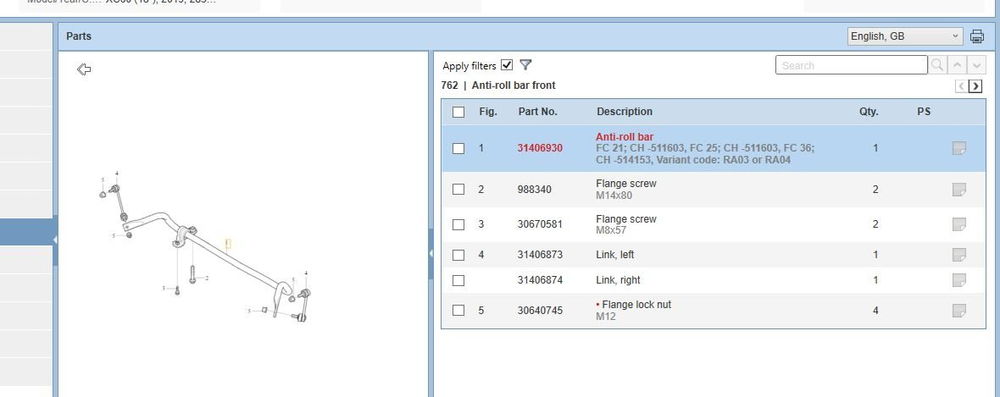
Task: Open note icon for Flange screw M14x80 row
Action: (x=958, y=190)
